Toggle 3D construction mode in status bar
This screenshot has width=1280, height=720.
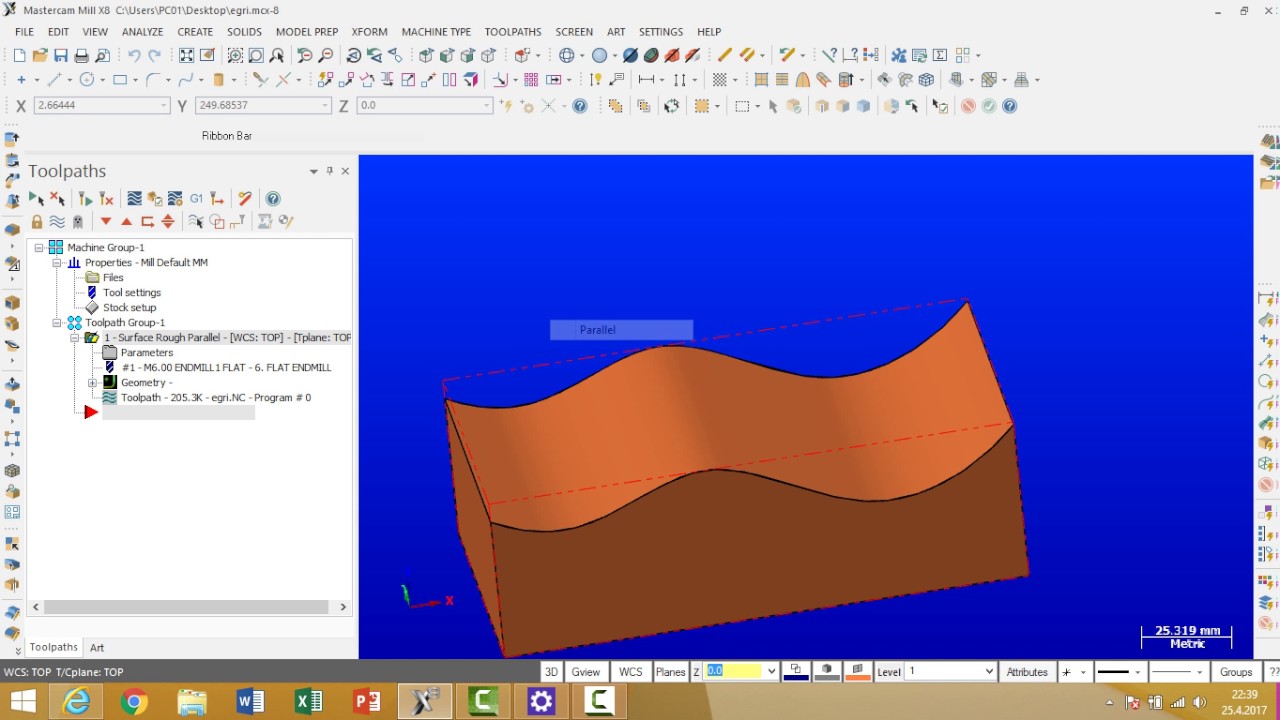tap(551, 672)
